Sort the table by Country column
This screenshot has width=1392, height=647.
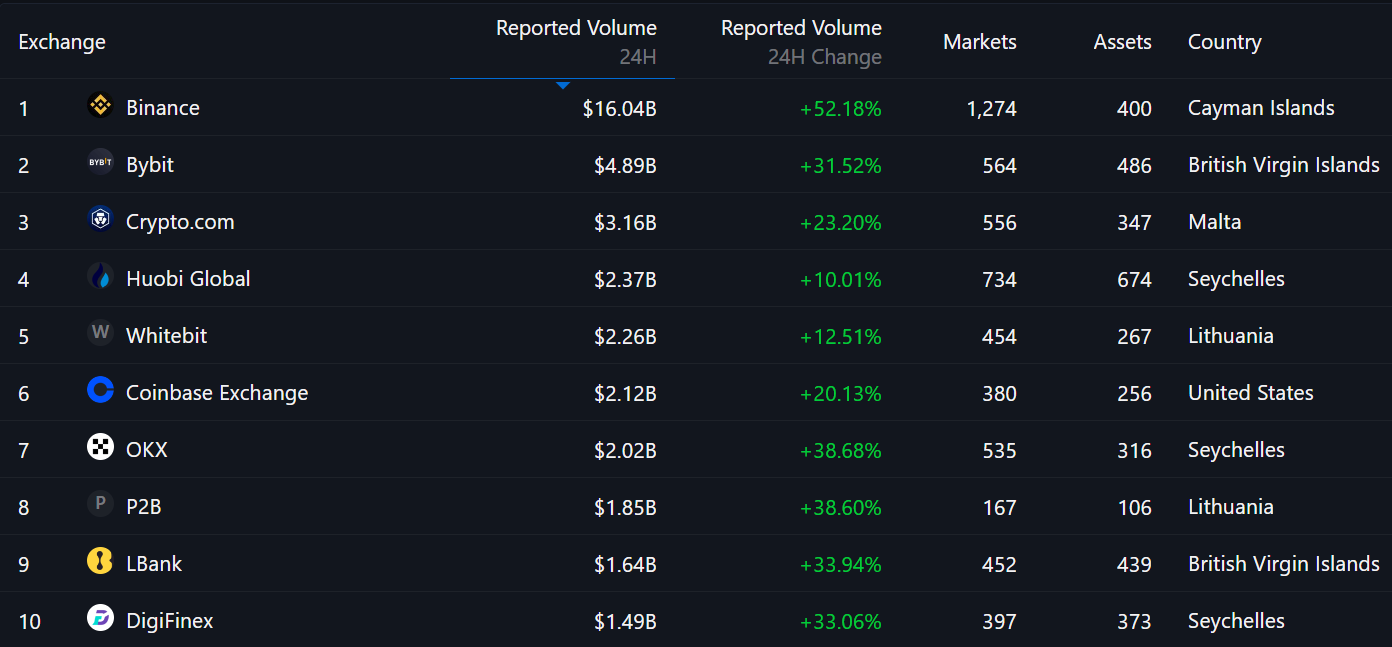tap(1224, 41)
